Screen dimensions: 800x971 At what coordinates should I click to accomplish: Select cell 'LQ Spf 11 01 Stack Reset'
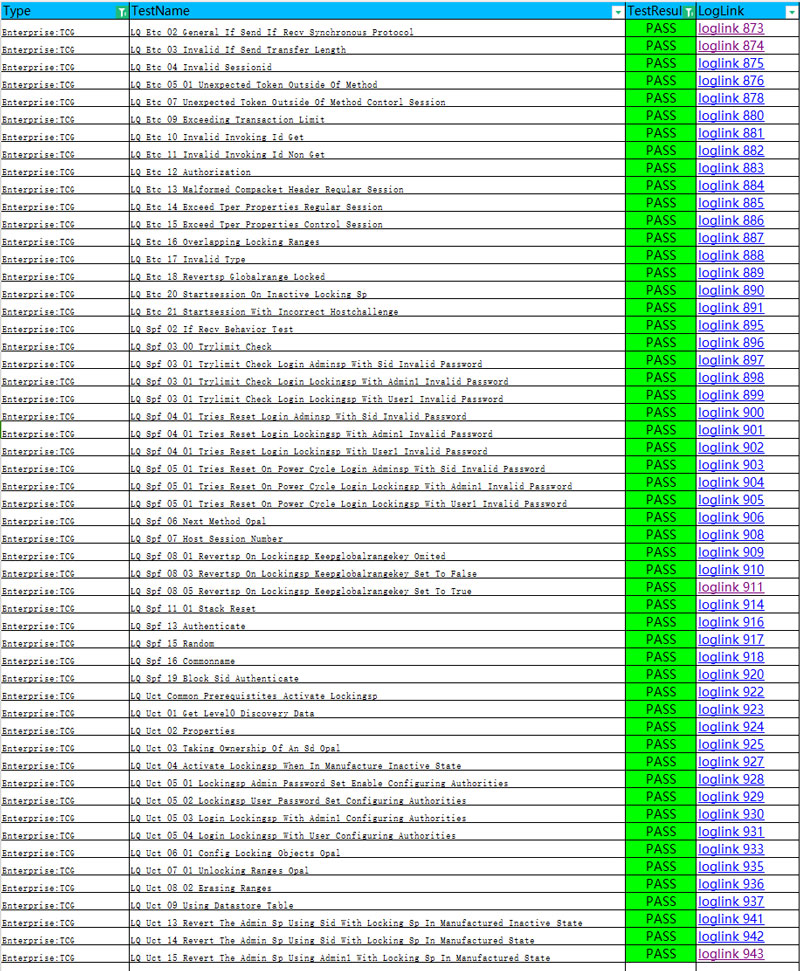(x=377, y=605)
